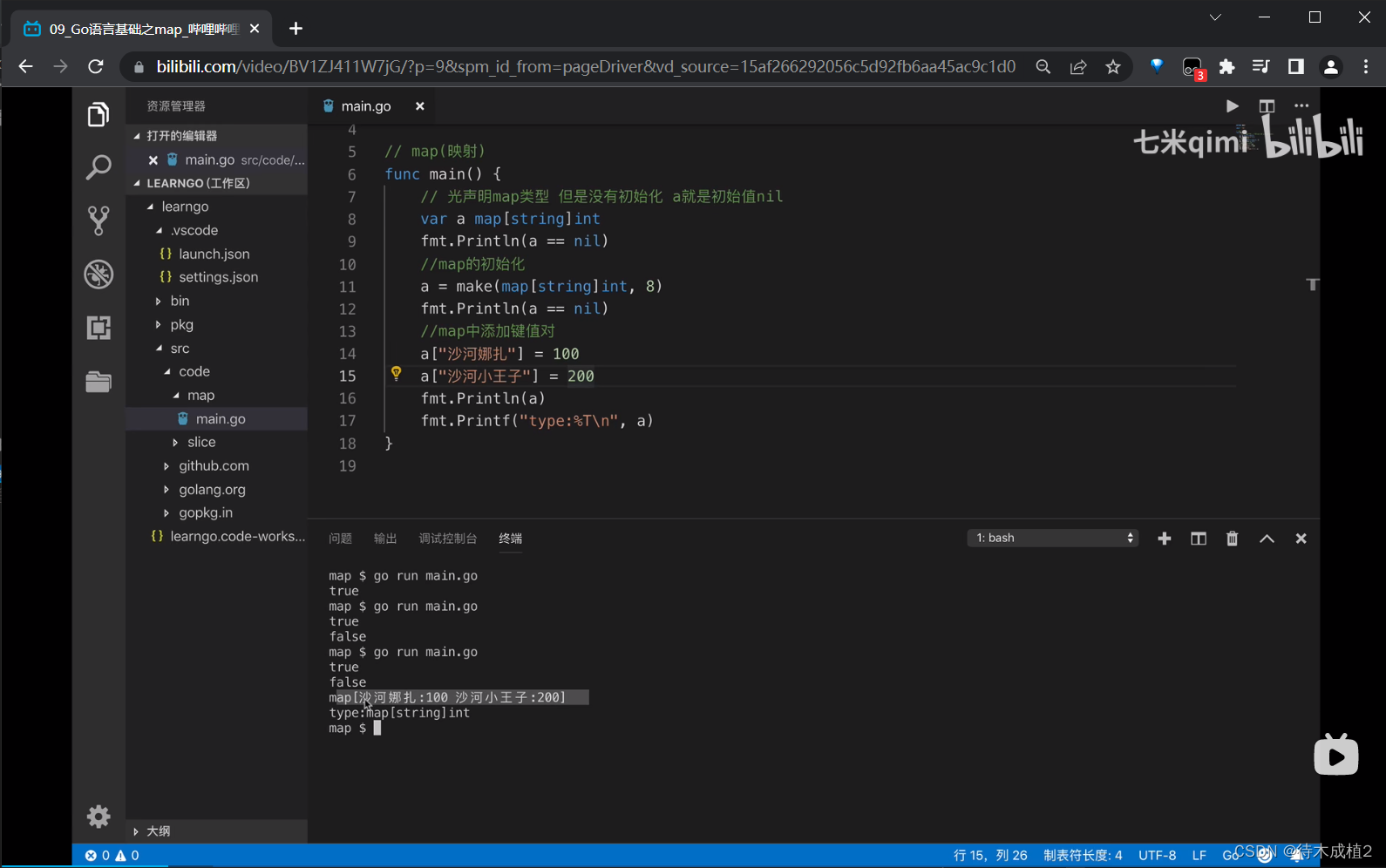Screen dimensions: 1386x868
Task: Open the browser extensions puzzle icon
Action: pos(1226,67)
